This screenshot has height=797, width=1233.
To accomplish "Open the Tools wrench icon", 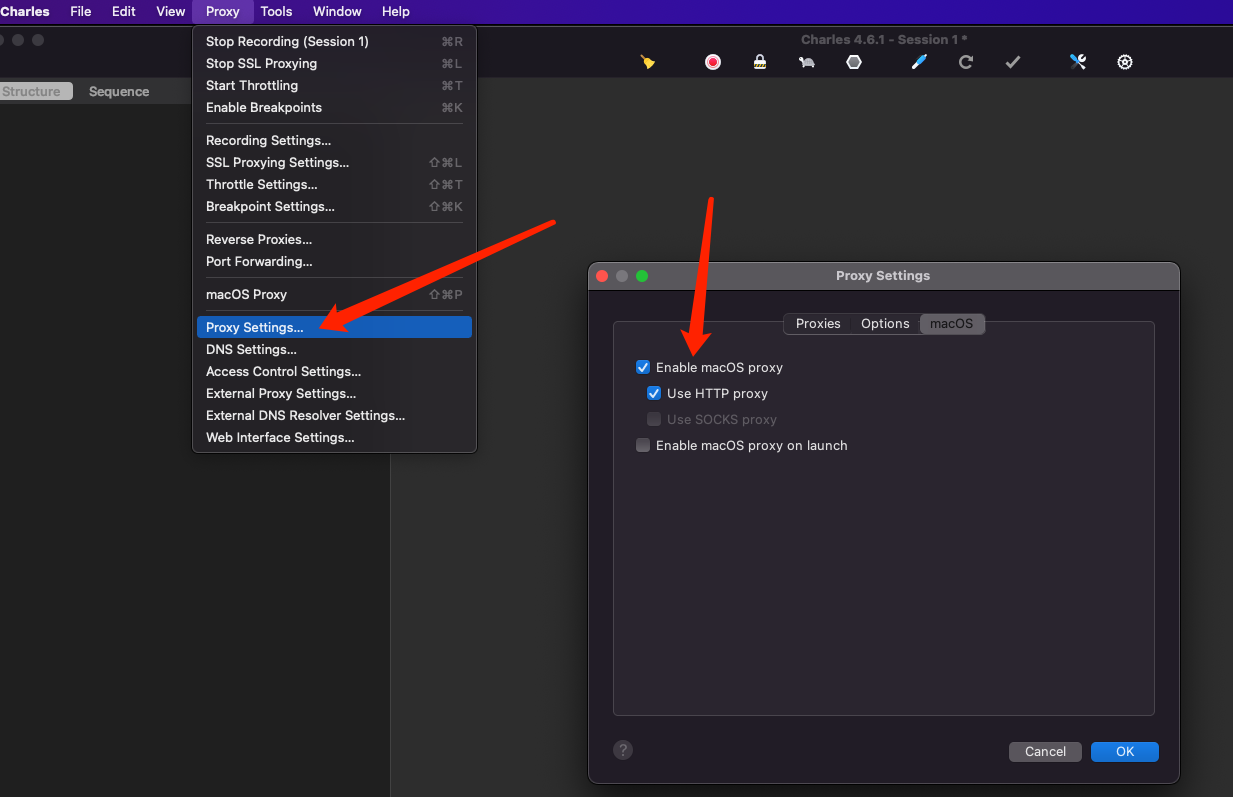I will [x=1078, y=62].
